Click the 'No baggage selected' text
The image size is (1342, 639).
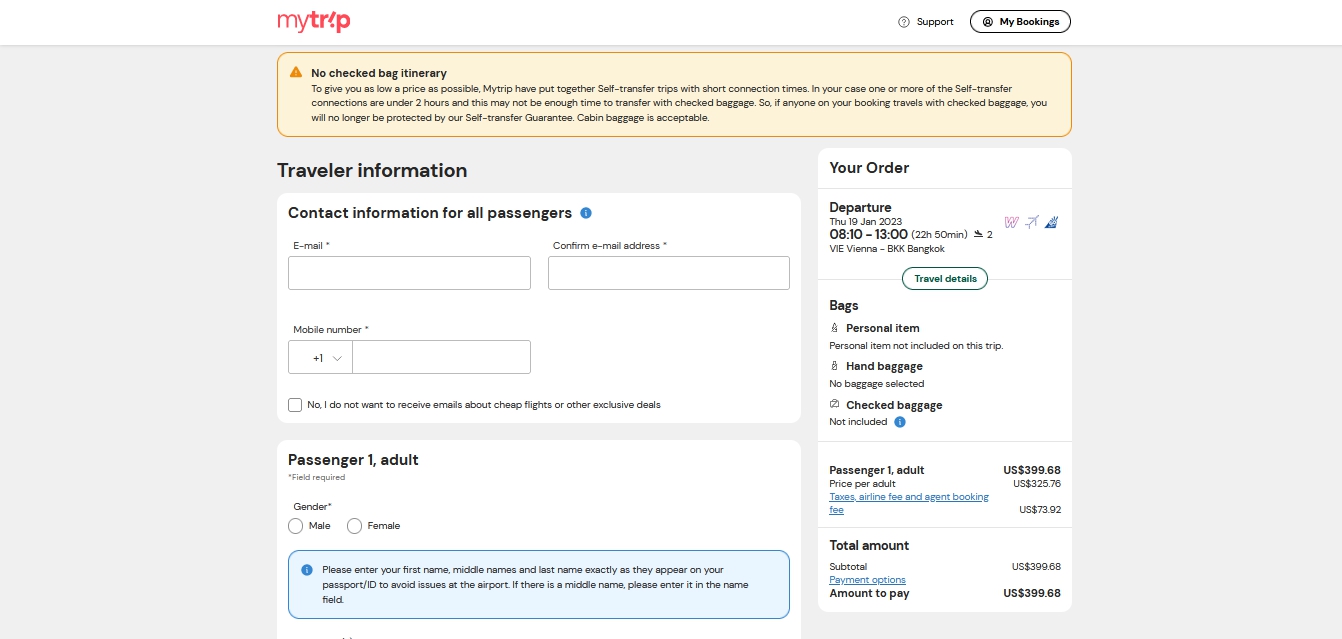tap(877, 384)
